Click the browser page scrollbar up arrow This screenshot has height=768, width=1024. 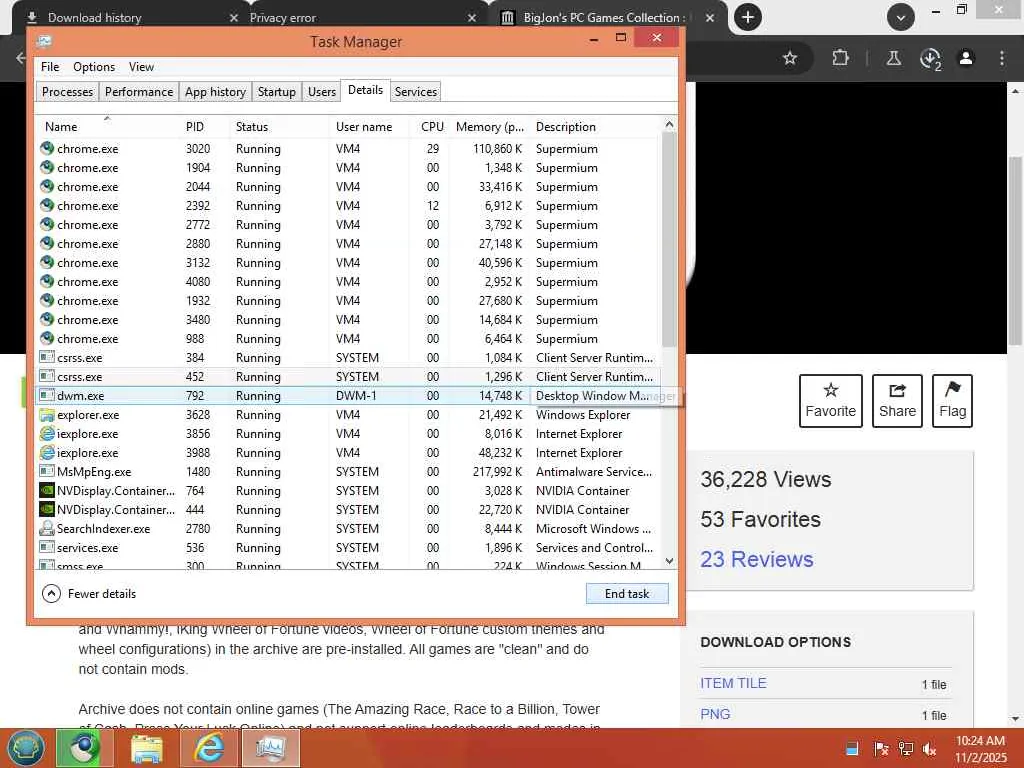coord(1015,91)
